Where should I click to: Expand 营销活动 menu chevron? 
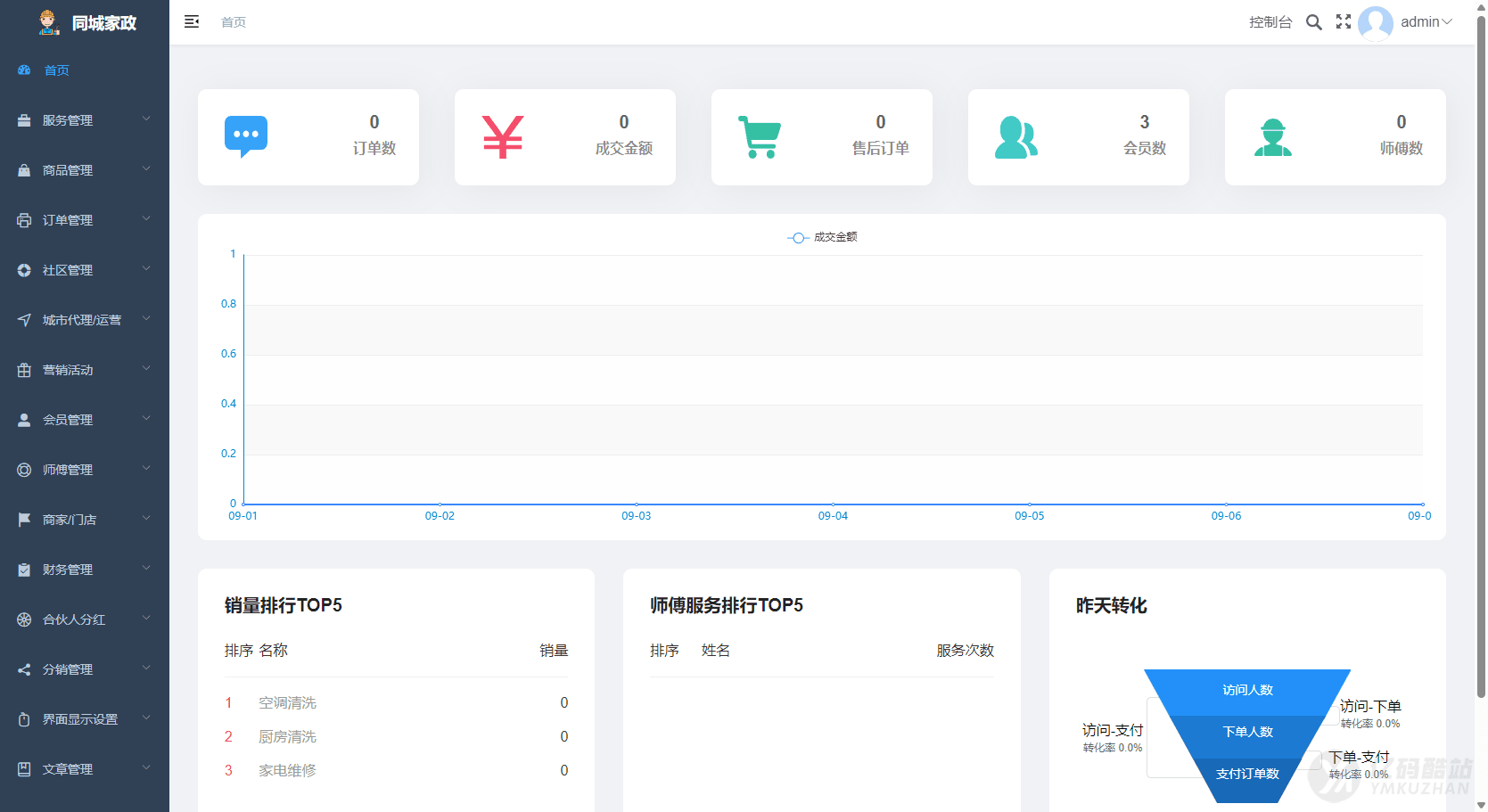[x=146, y=369]
